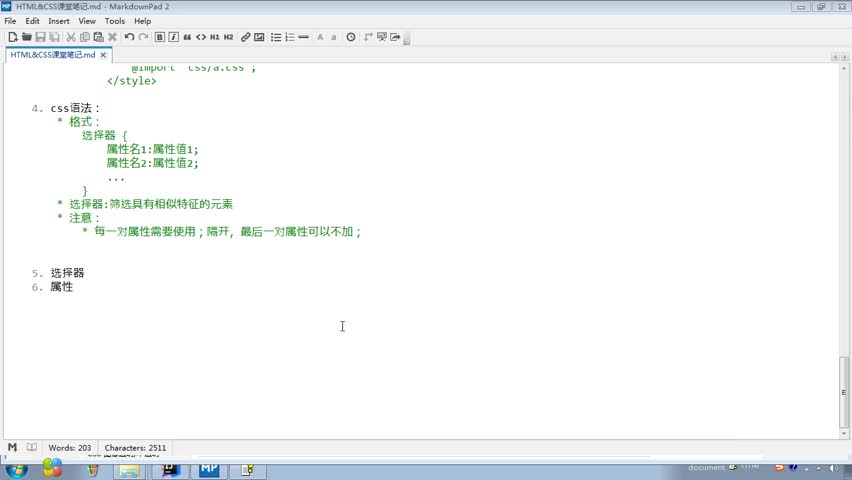Insert a hyperlink
The width and height of the screenshot is (852, 480).
point(246,37)
